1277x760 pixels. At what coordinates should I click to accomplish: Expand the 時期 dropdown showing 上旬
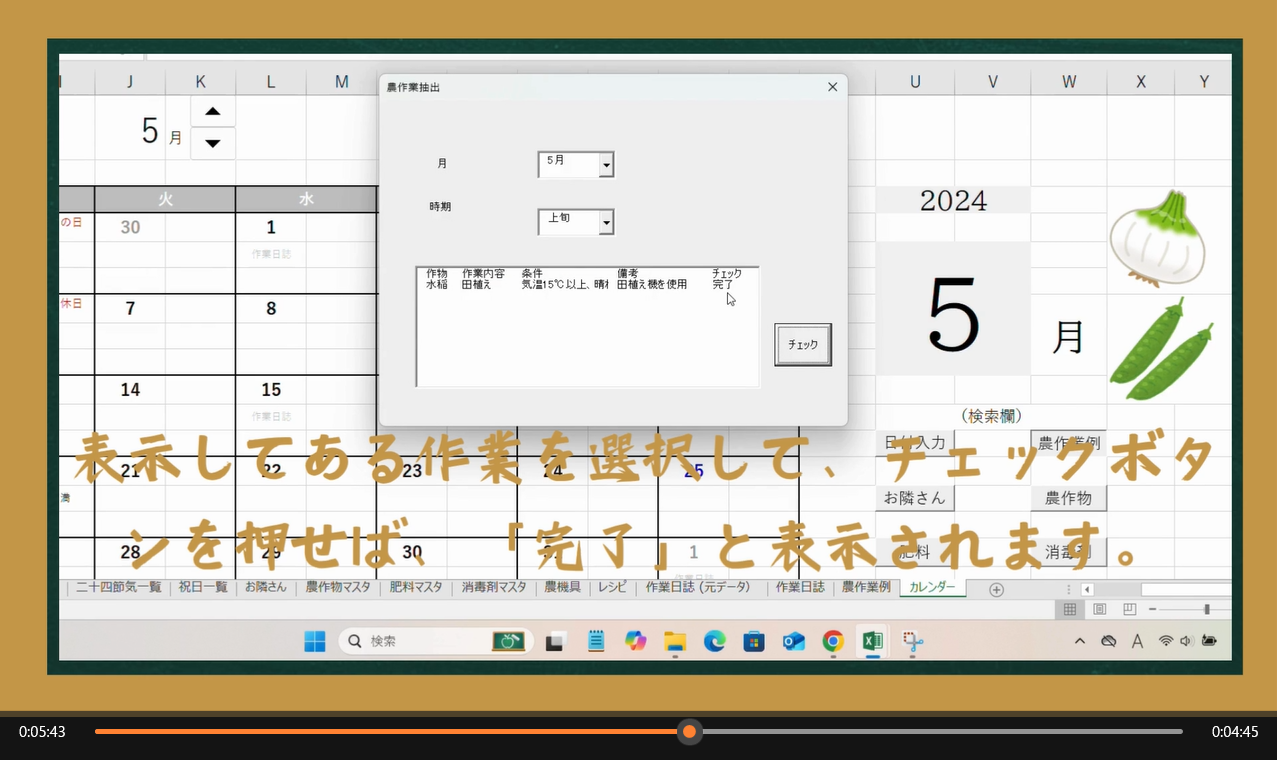606,223
